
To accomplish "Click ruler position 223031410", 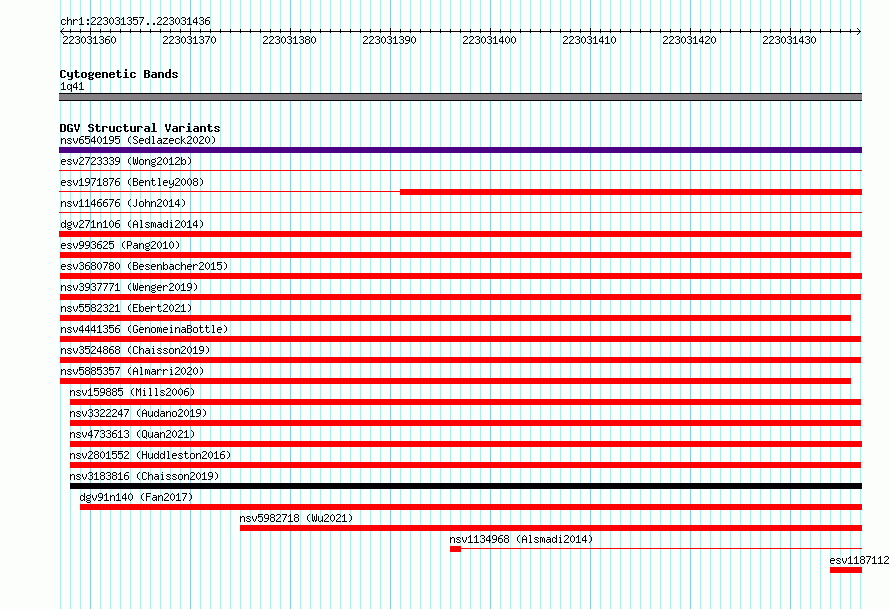I will (x=589, y=40).
